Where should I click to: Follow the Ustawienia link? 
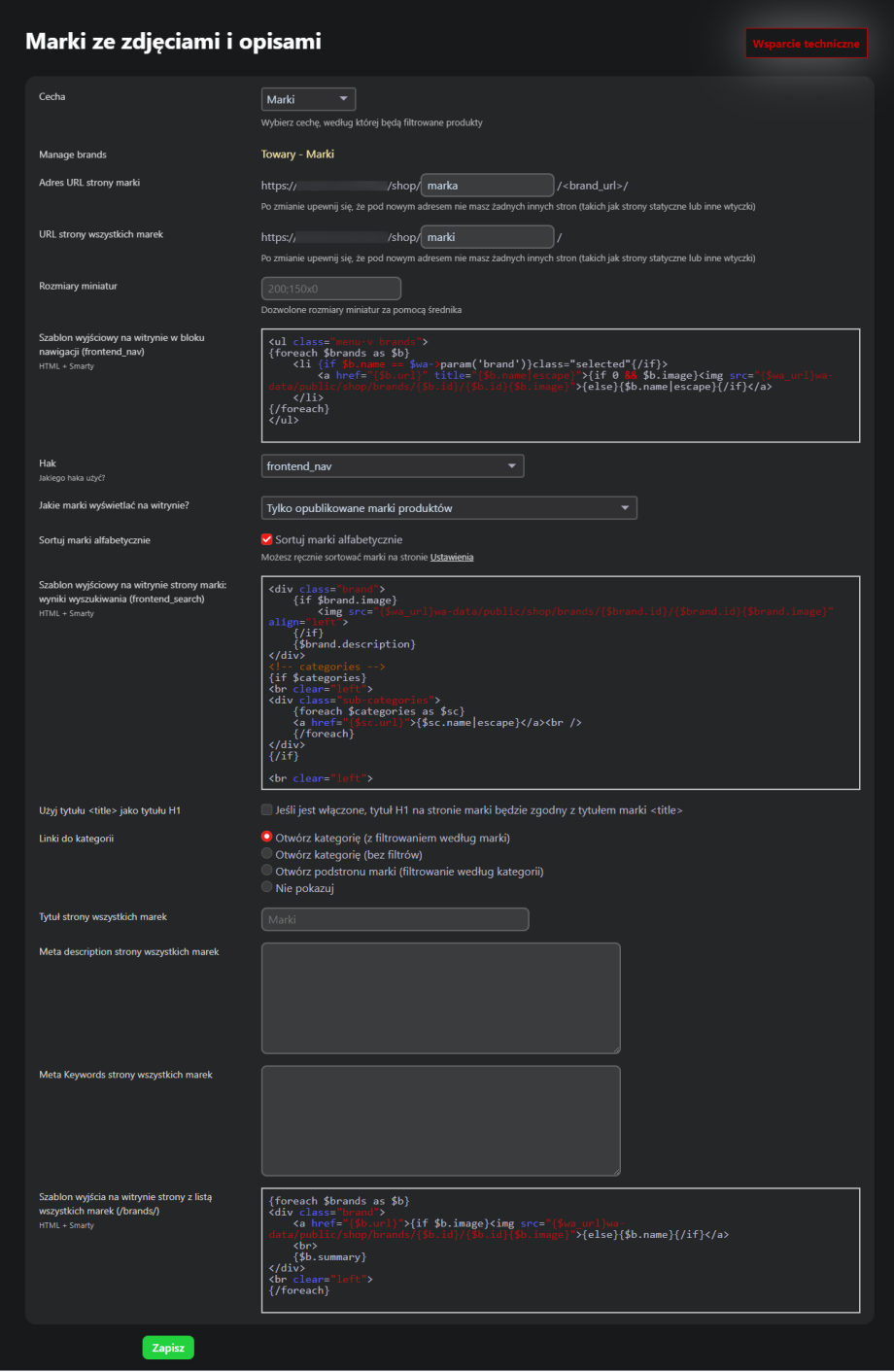coord(452,558)
